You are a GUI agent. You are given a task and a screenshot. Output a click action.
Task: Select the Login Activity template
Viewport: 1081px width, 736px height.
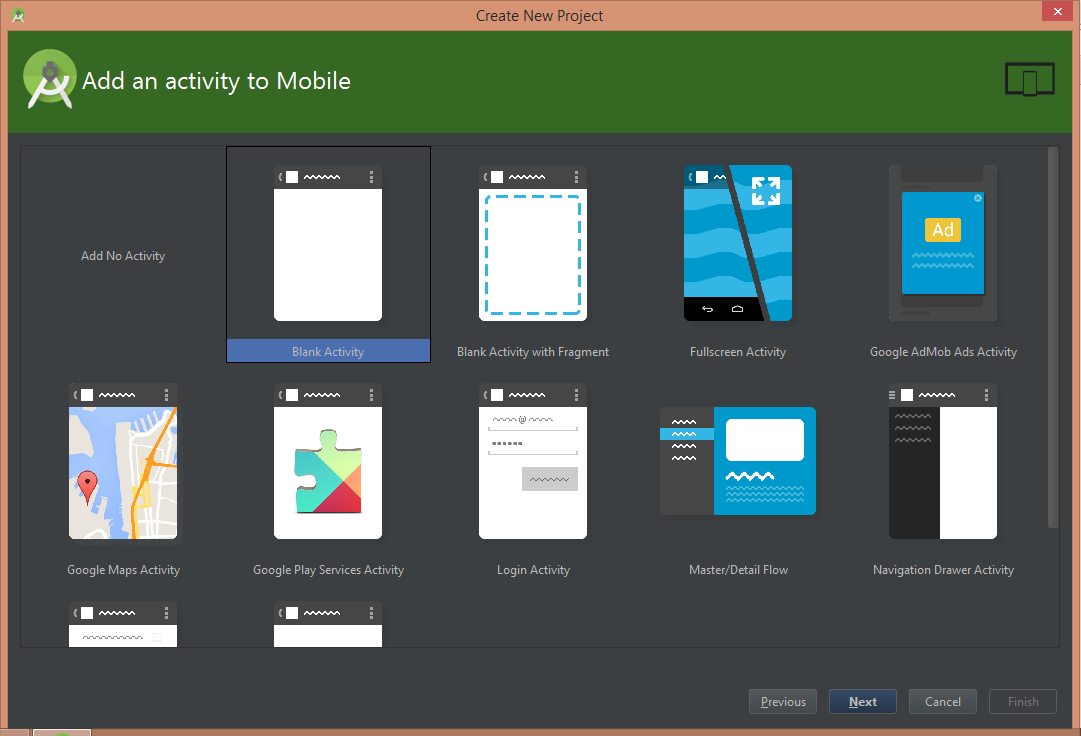[533, 462]
